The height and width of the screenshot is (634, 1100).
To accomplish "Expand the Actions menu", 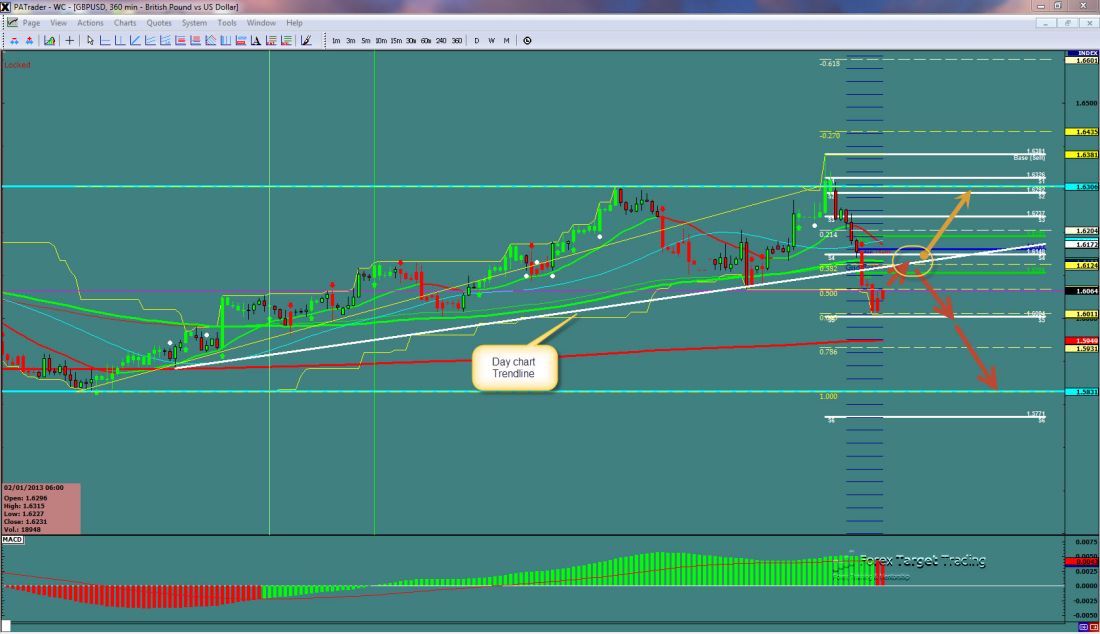I will point(90,22).
